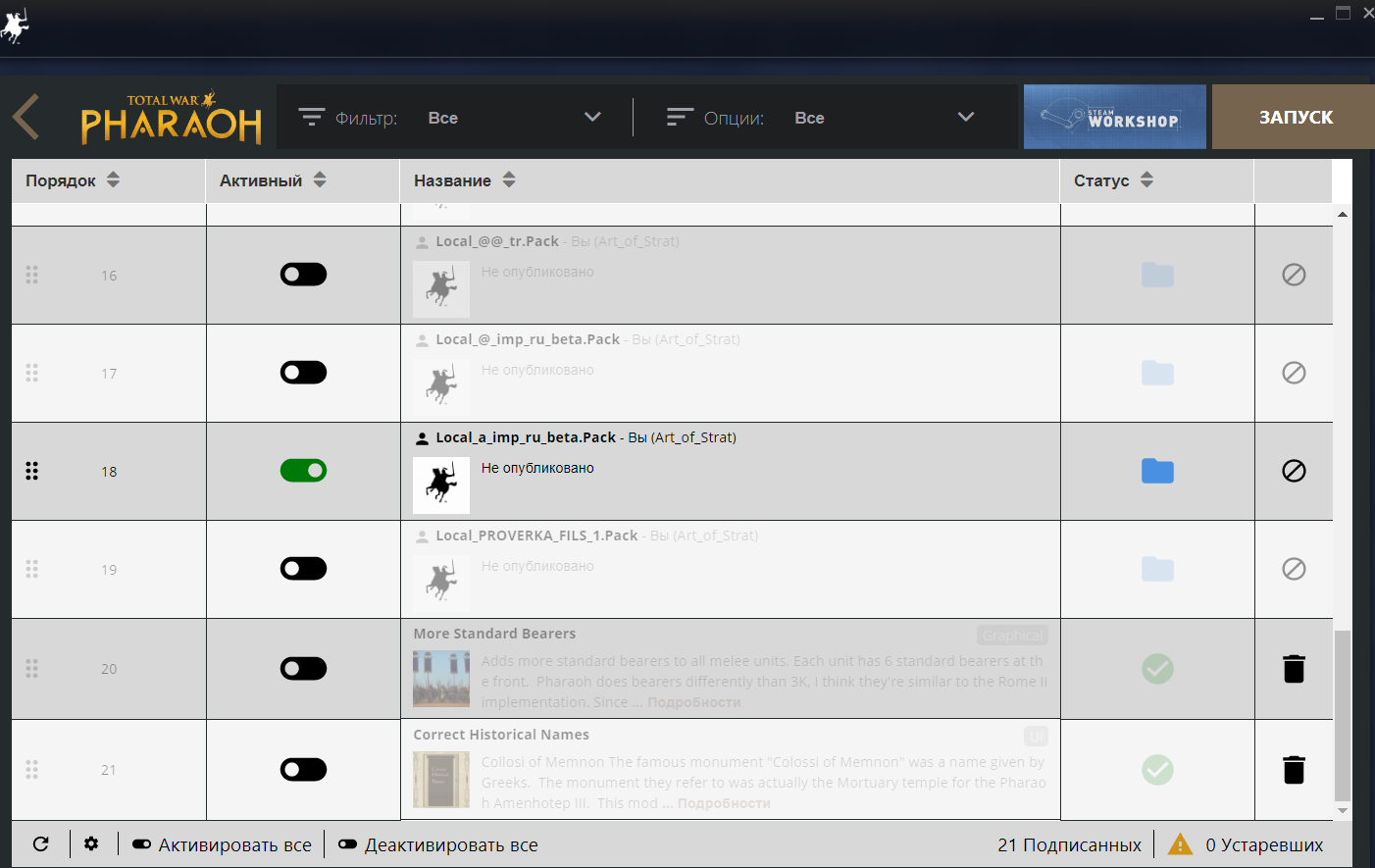
Task: Open settings gear in bottom bar
Action: [91, 844]
